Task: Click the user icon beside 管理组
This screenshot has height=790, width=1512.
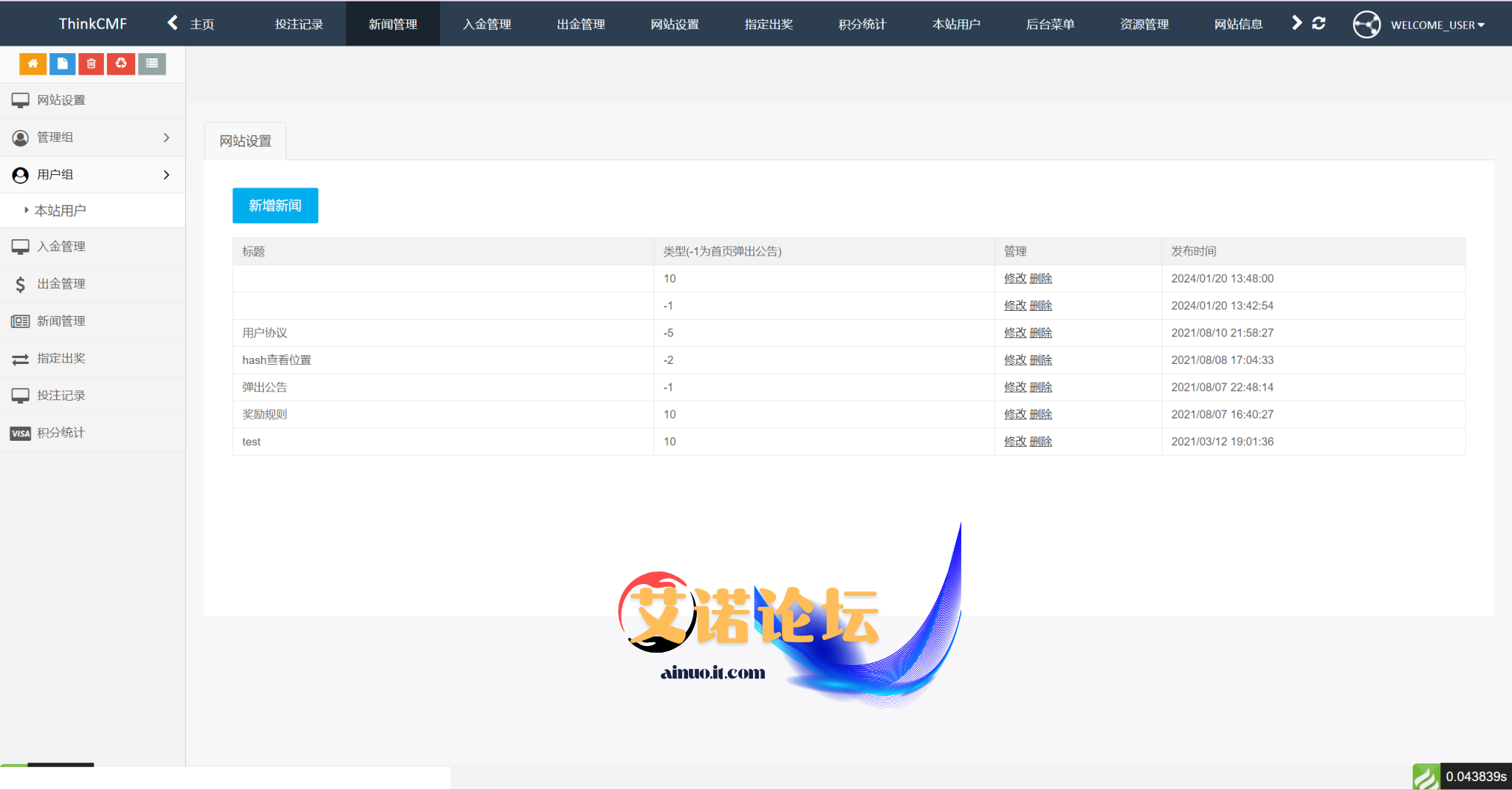Action: [x=20, y=138]
